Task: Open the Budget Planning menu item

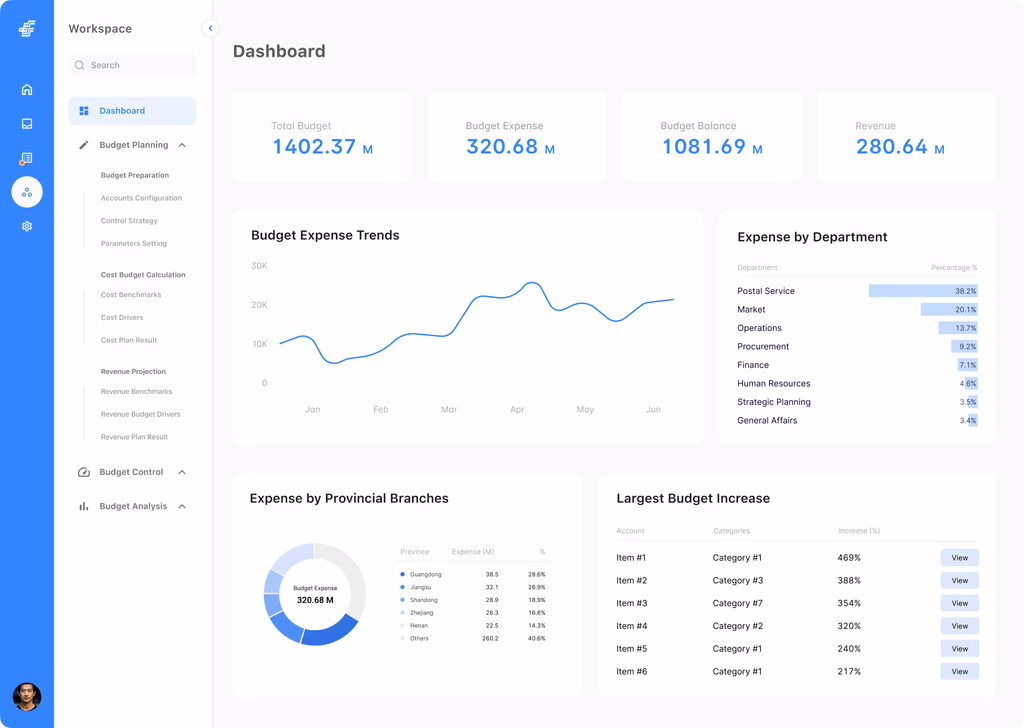Action: [x=134, y=145]
